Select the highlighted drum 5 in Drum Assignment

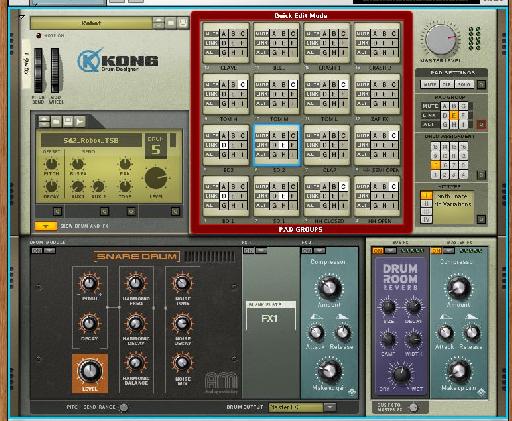[435, 165]
